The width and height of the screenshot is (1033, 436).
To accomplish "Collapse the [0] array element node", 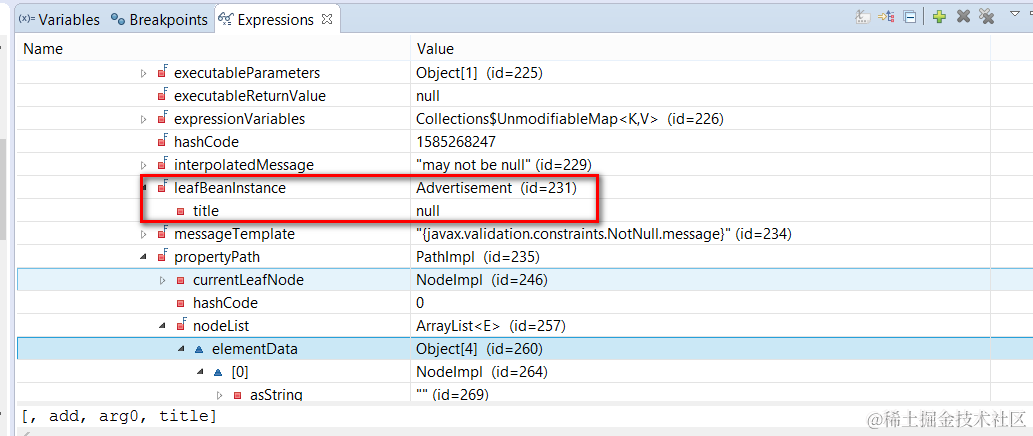I will pyautogui.click(x=200, y=372).
